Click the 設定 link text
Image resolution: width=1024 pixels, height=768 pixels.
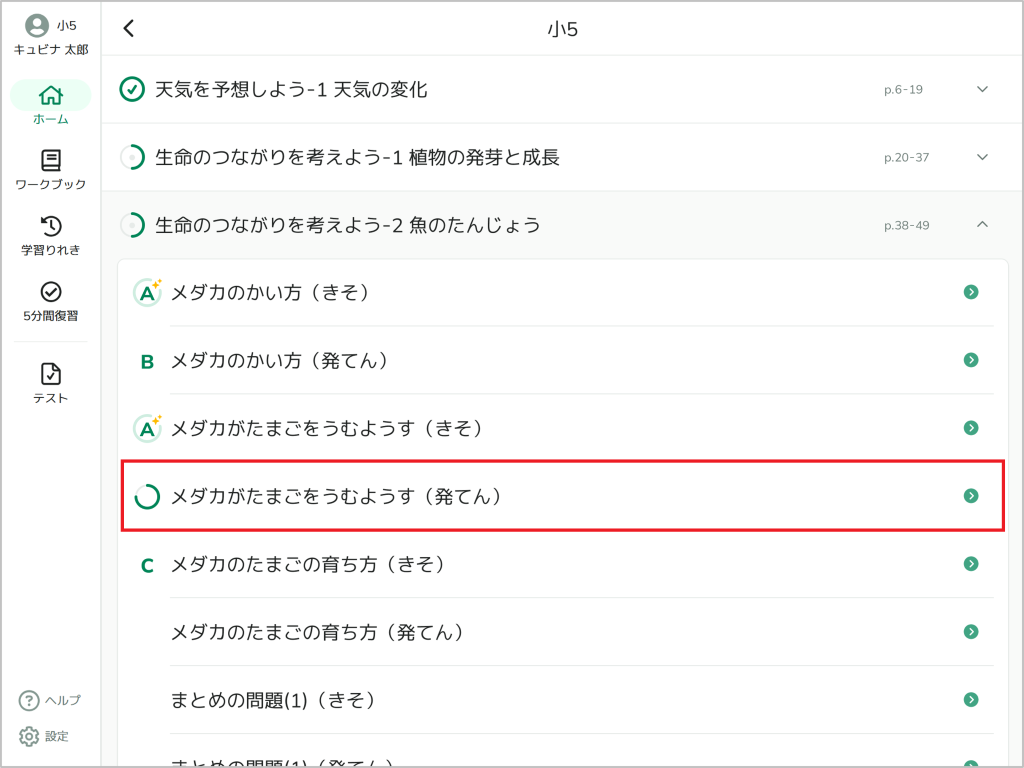pos(57,736)
